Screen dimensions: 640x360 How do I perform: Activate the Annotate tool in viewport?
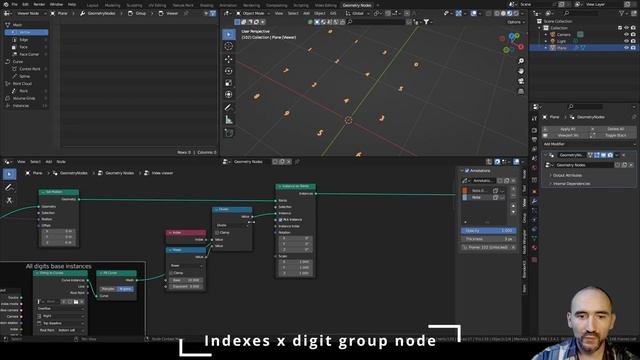229,108
